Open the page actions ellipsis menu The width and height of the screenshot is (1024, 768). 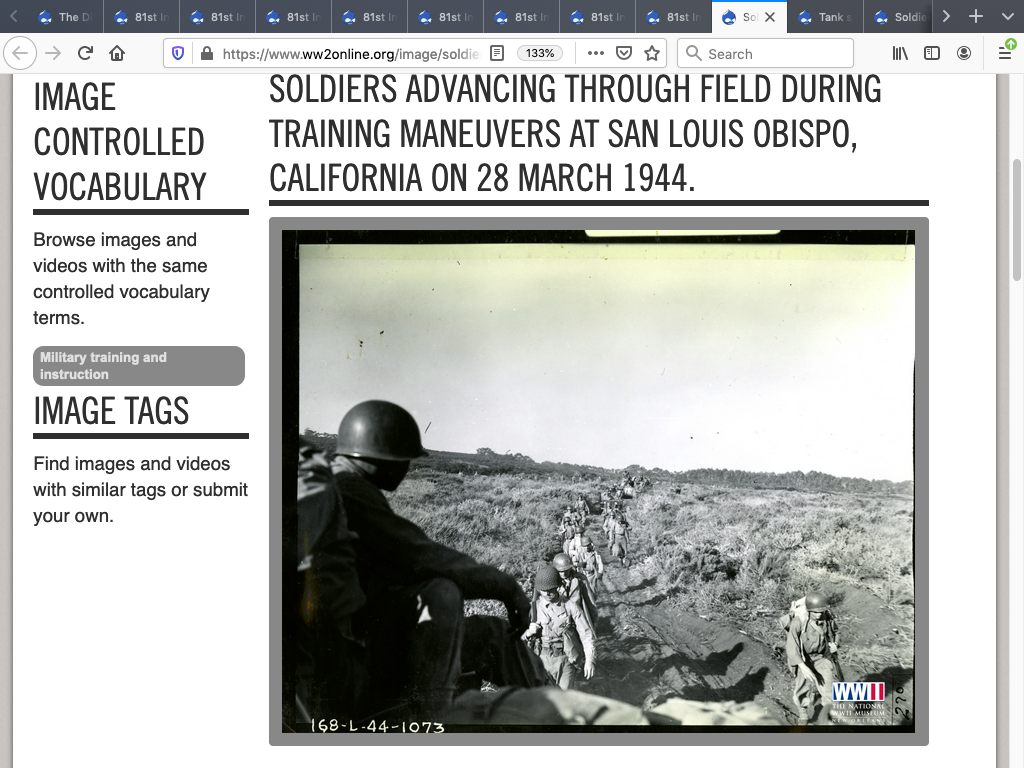(x=595, y=54)
